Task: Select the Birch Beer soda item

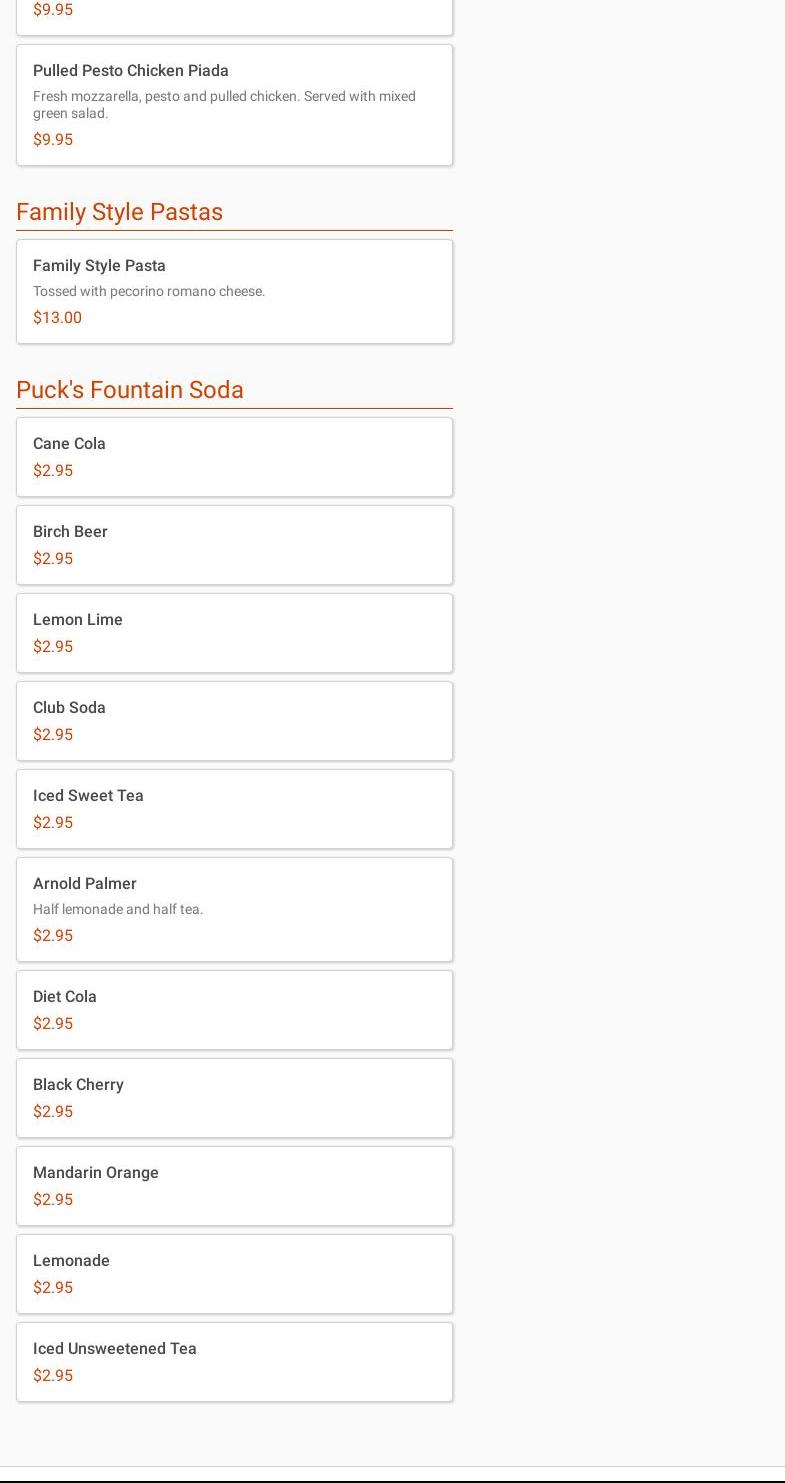Action: [x=234, y=544]
